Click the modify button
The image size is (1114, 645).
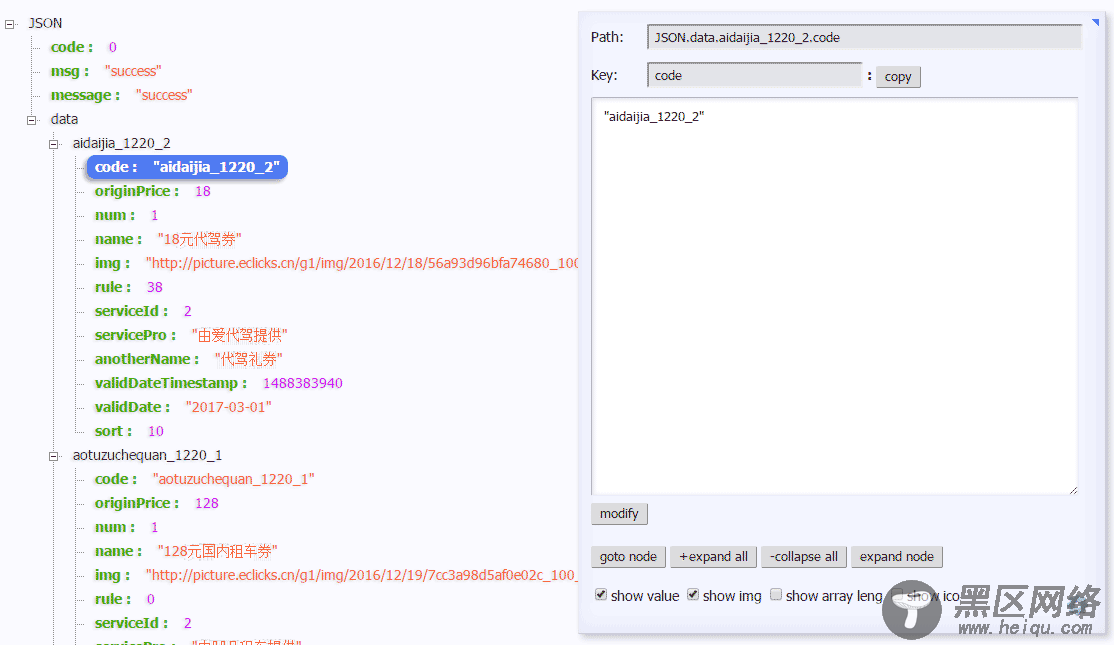tap(619, 514)
